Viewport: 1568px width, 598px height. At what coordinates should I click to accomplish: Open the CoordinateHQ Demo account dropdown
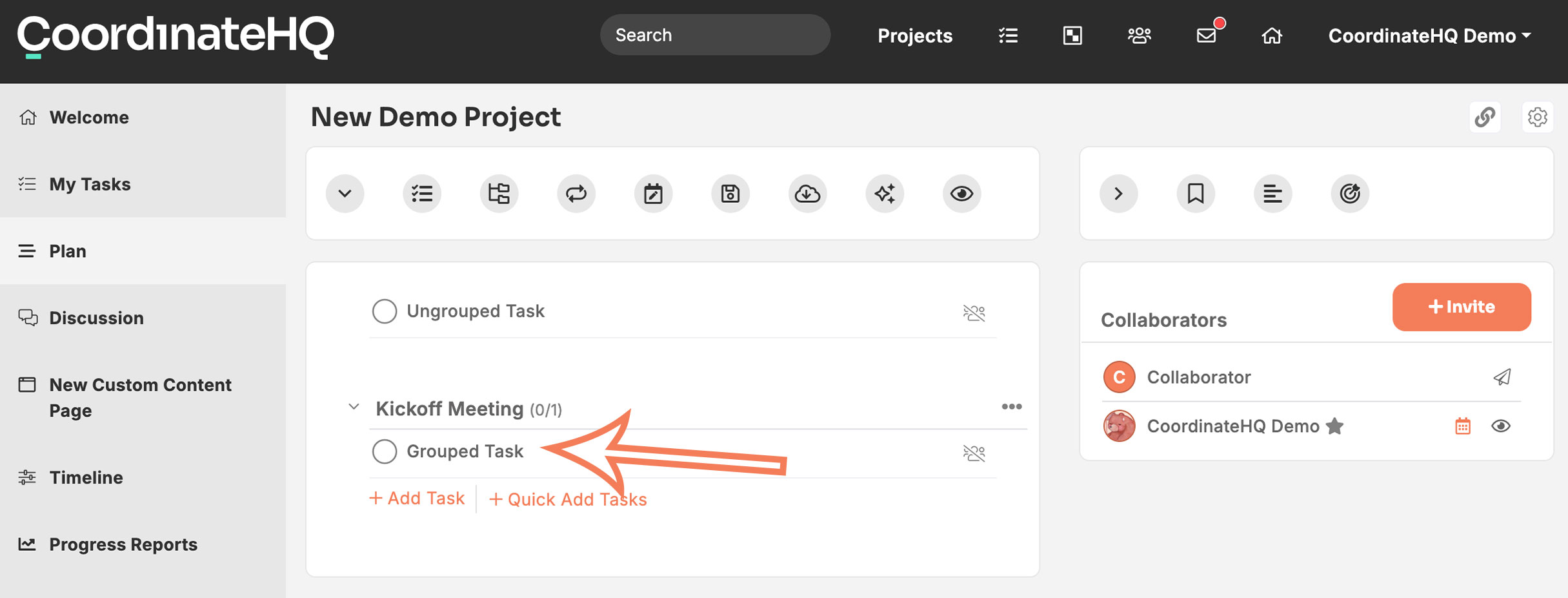pyautogui.click(x=1429, y=36)
